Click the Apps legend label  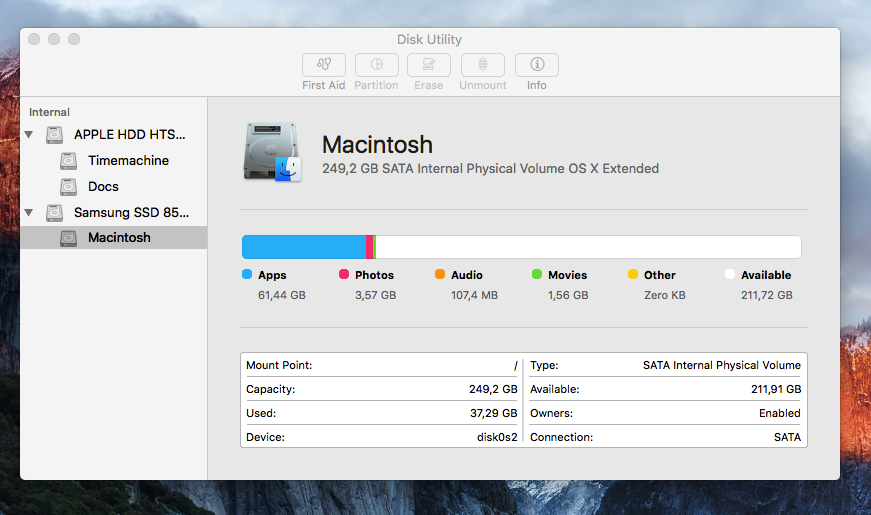point(272,275)
